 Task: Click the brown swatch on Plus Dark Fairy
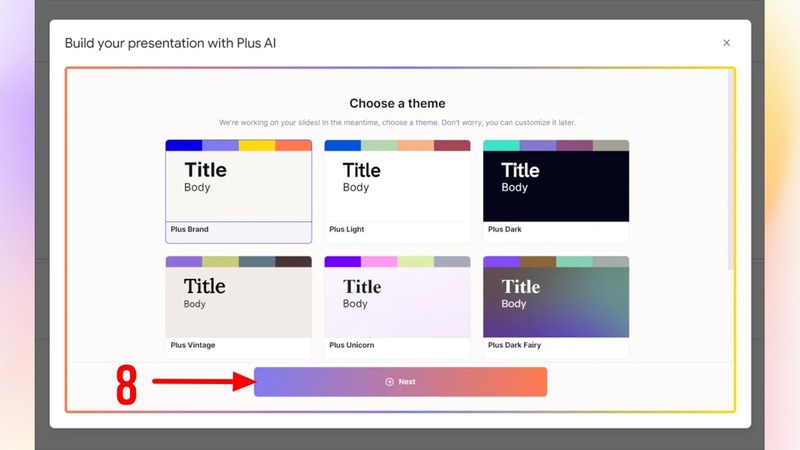538,262
